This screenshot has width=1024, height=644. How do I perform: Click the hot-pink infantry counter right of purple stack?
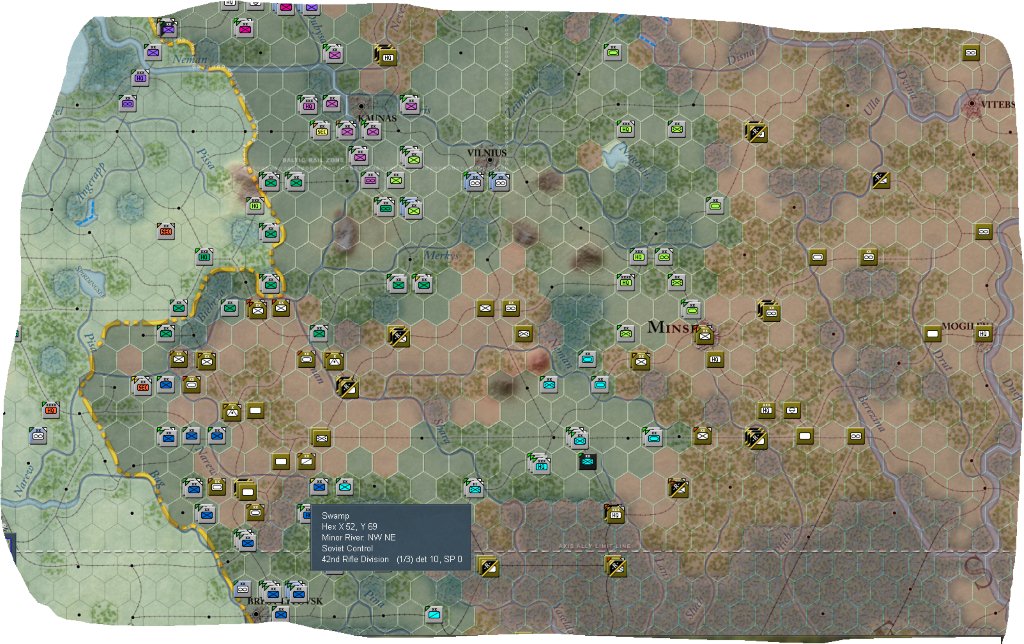[245, 29]
